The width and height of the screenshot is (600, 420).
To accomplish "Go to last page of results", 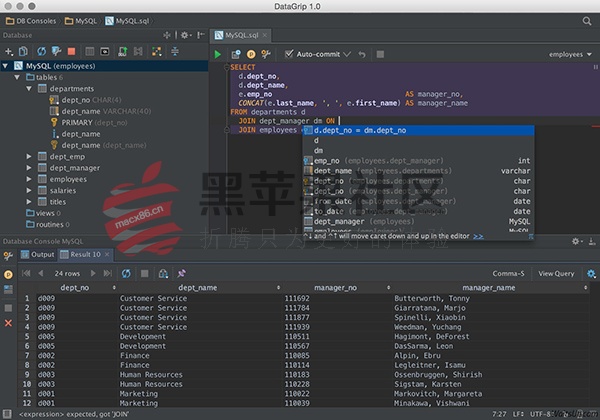I will pyautogui.click(x=108, y=273).
